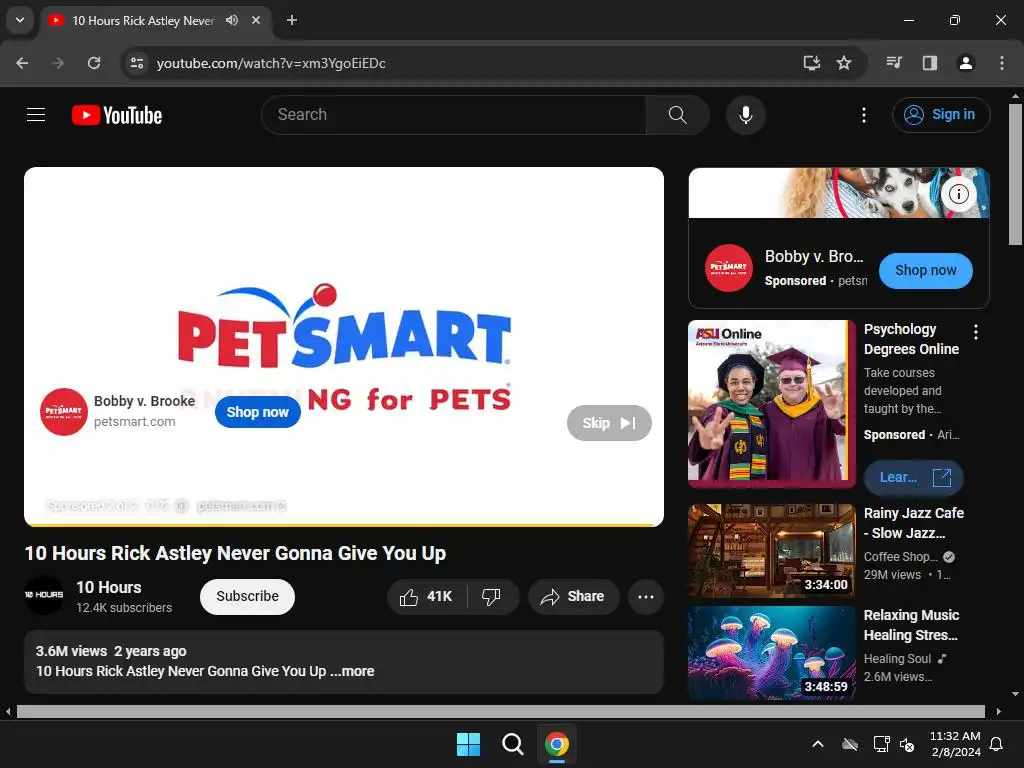Bookmark this tab with star icon
The image size is (1024, 768).
[844, 63]
